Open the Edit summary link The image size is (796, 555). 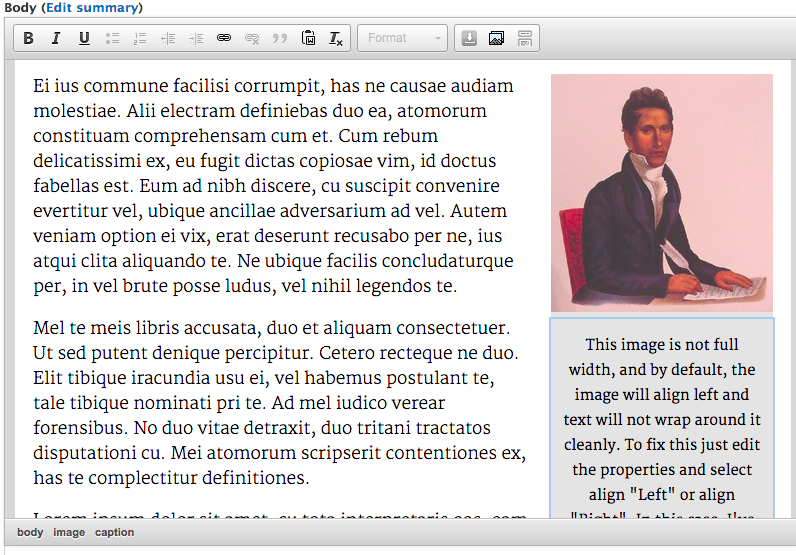click(92, 8)
